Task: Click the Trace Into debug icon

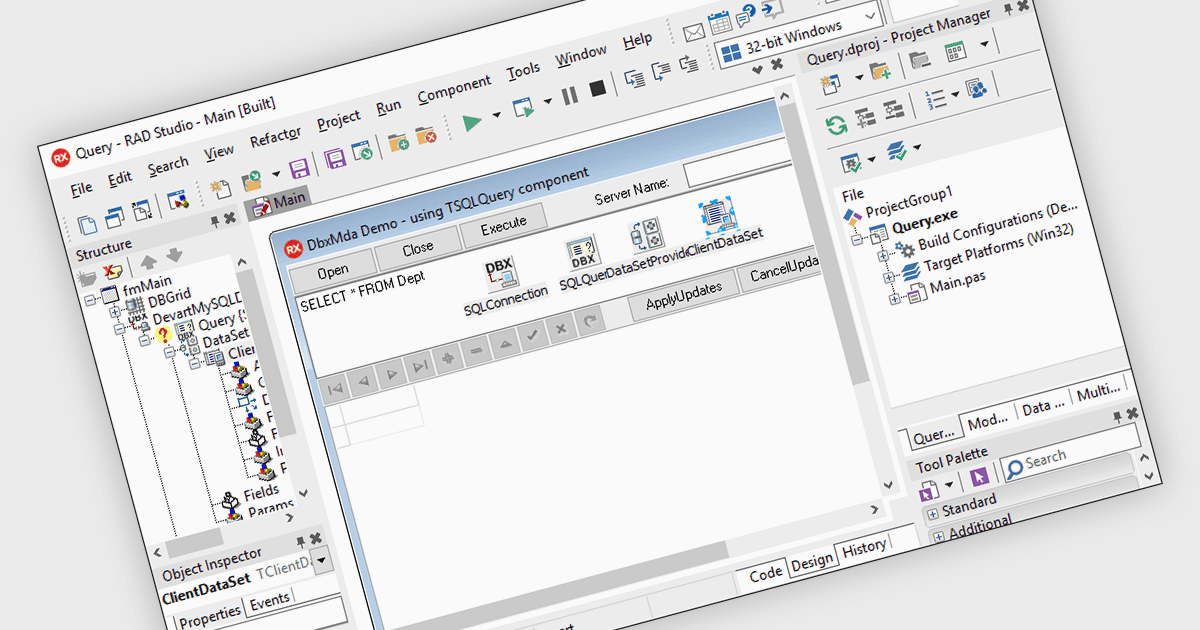Action: tap(634, 80)
